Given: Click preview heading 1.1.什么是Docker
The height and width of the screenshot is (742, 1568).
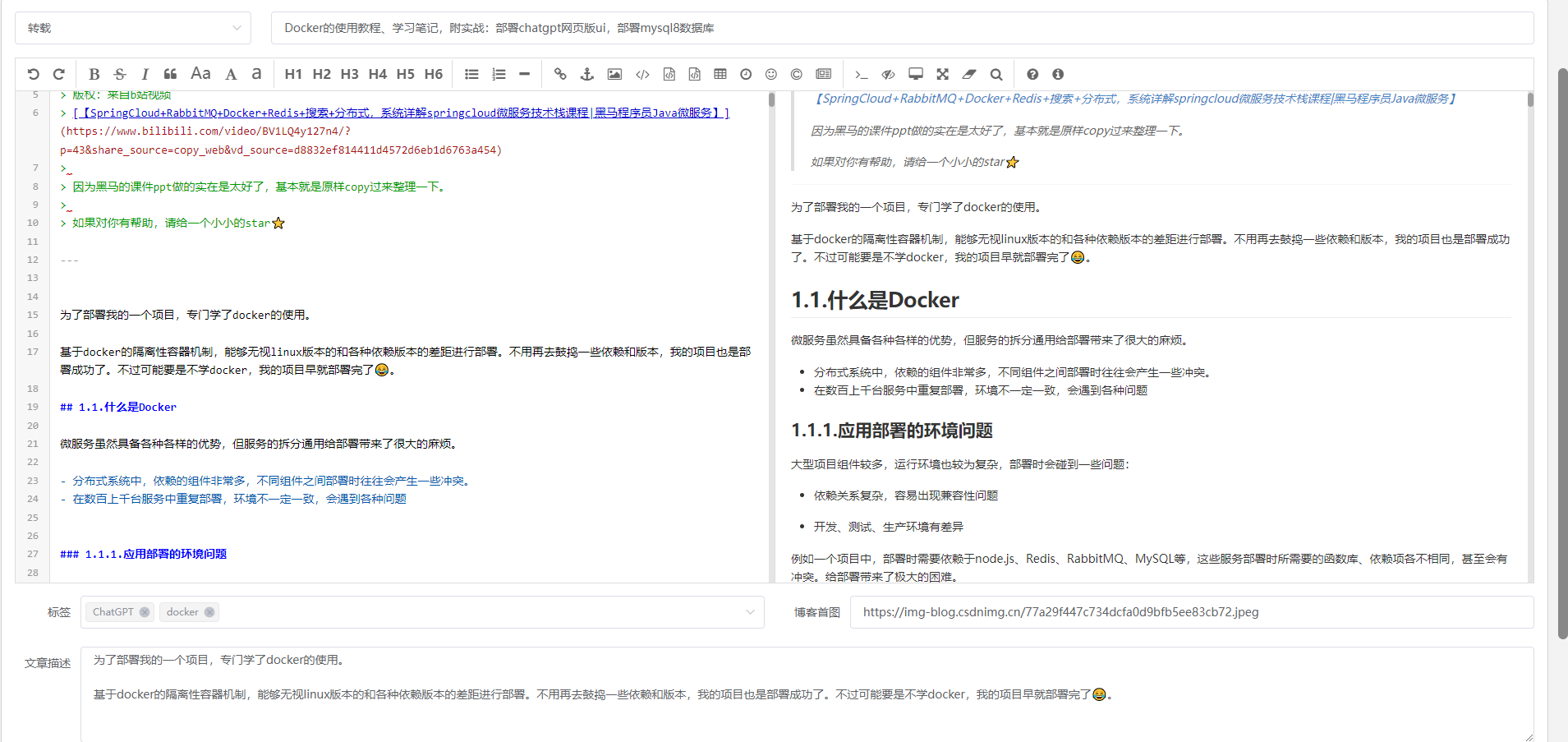Looking at the screenshot, I should coord(875,300).
